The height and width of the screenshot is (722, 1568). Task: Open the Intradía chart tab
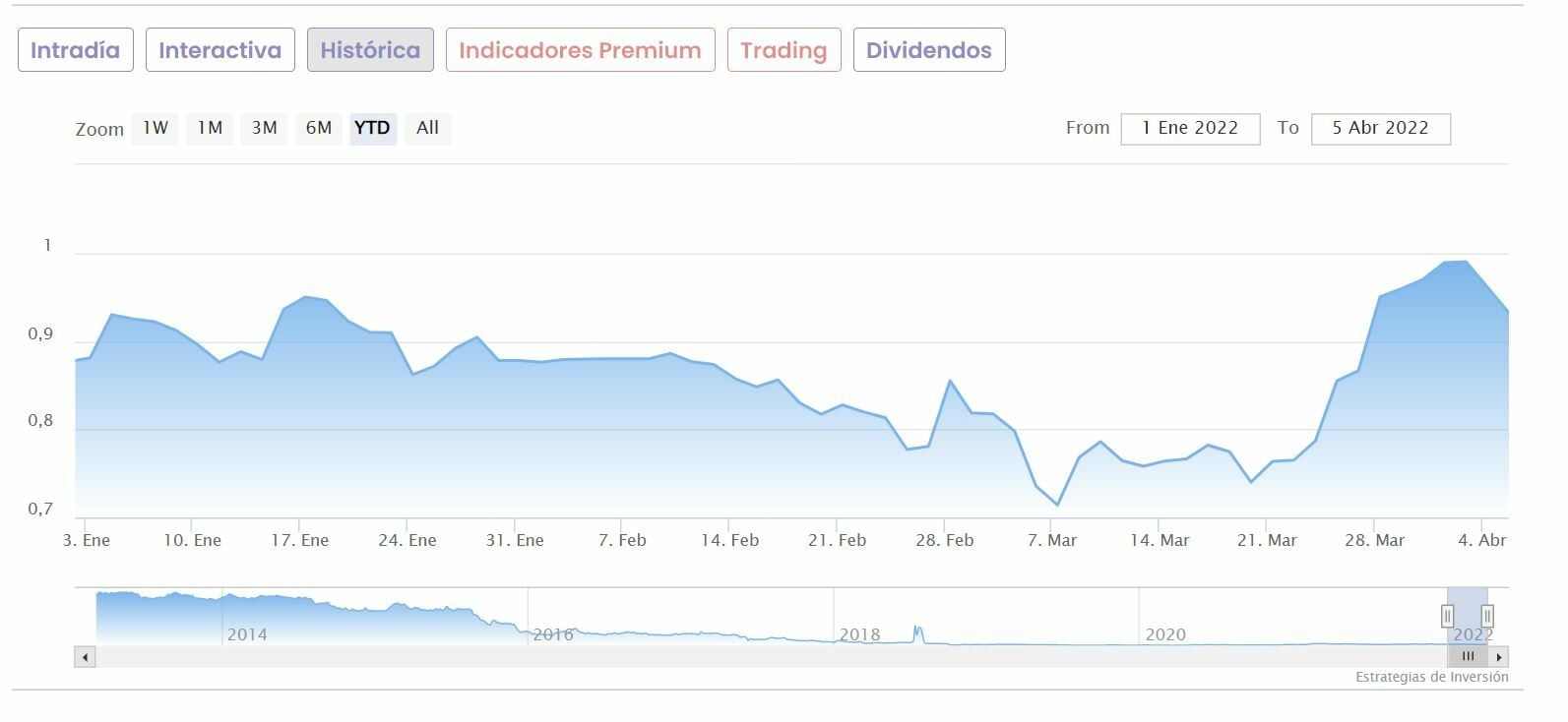click(x=75, y=50)
